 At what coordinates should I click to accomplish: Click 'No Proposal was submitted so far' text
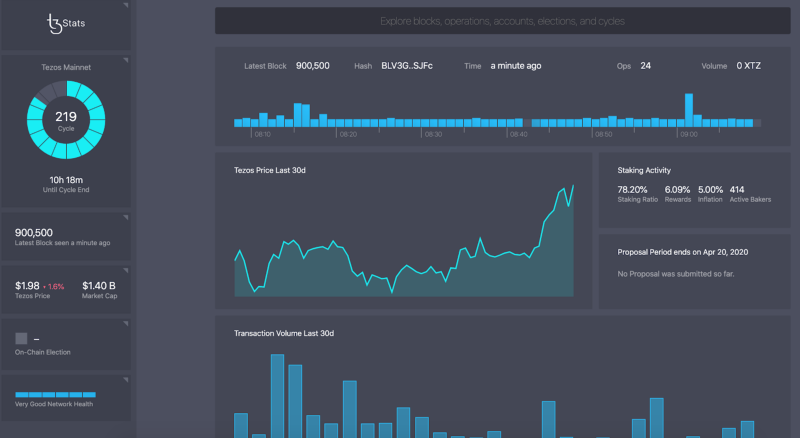click(x=676, y=274)
